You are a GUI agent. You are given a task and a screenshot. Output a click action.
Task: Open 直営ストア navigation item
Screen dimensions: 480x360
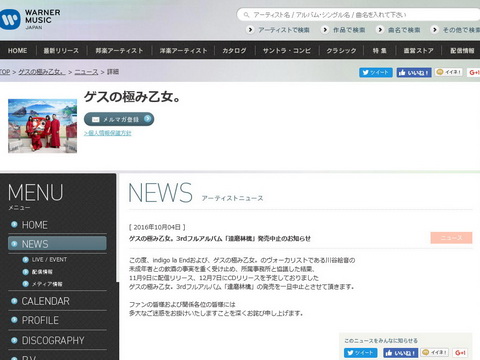point(419,51)
